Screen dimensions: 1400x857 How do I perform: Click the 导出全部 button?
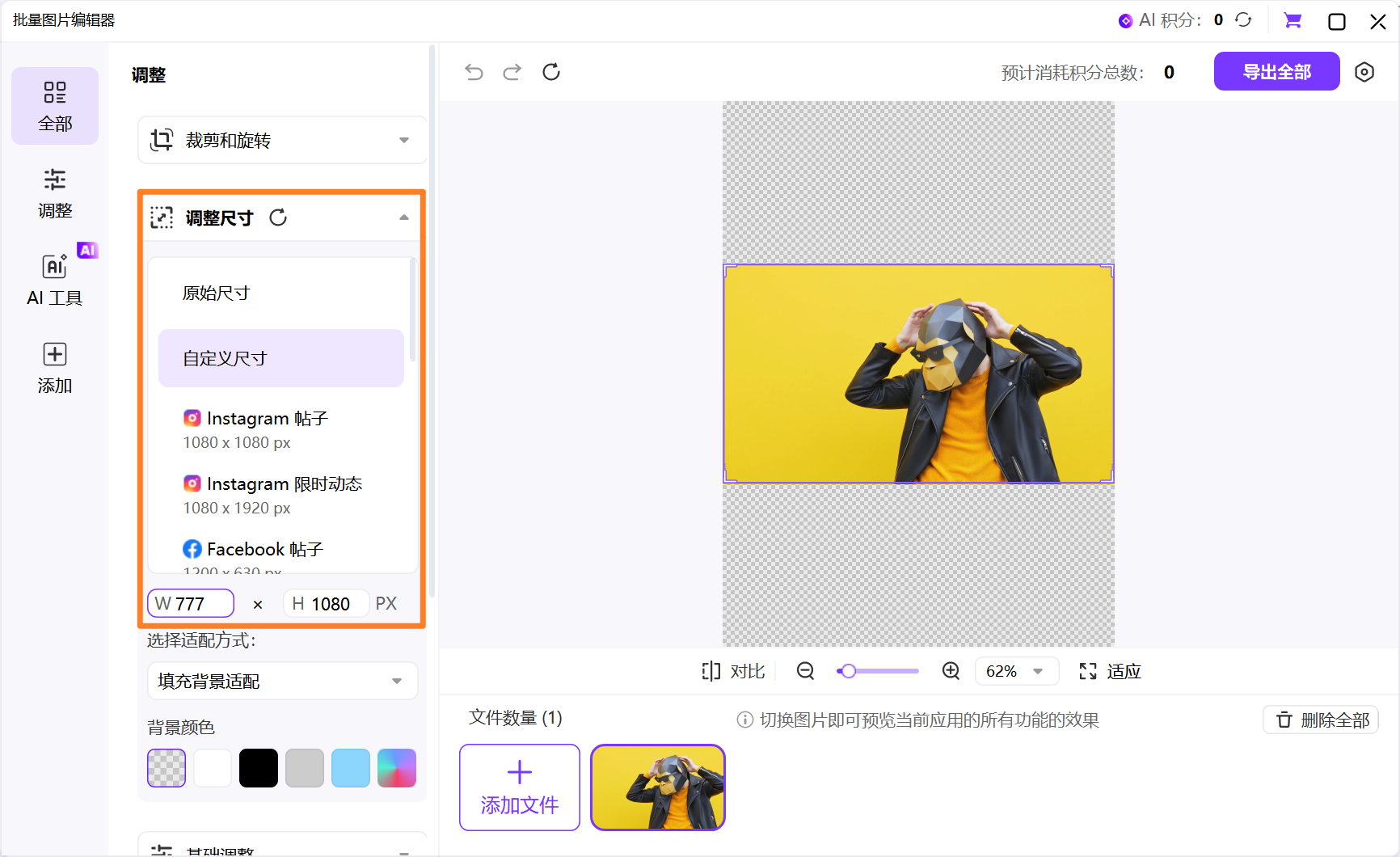(1276, 72)
